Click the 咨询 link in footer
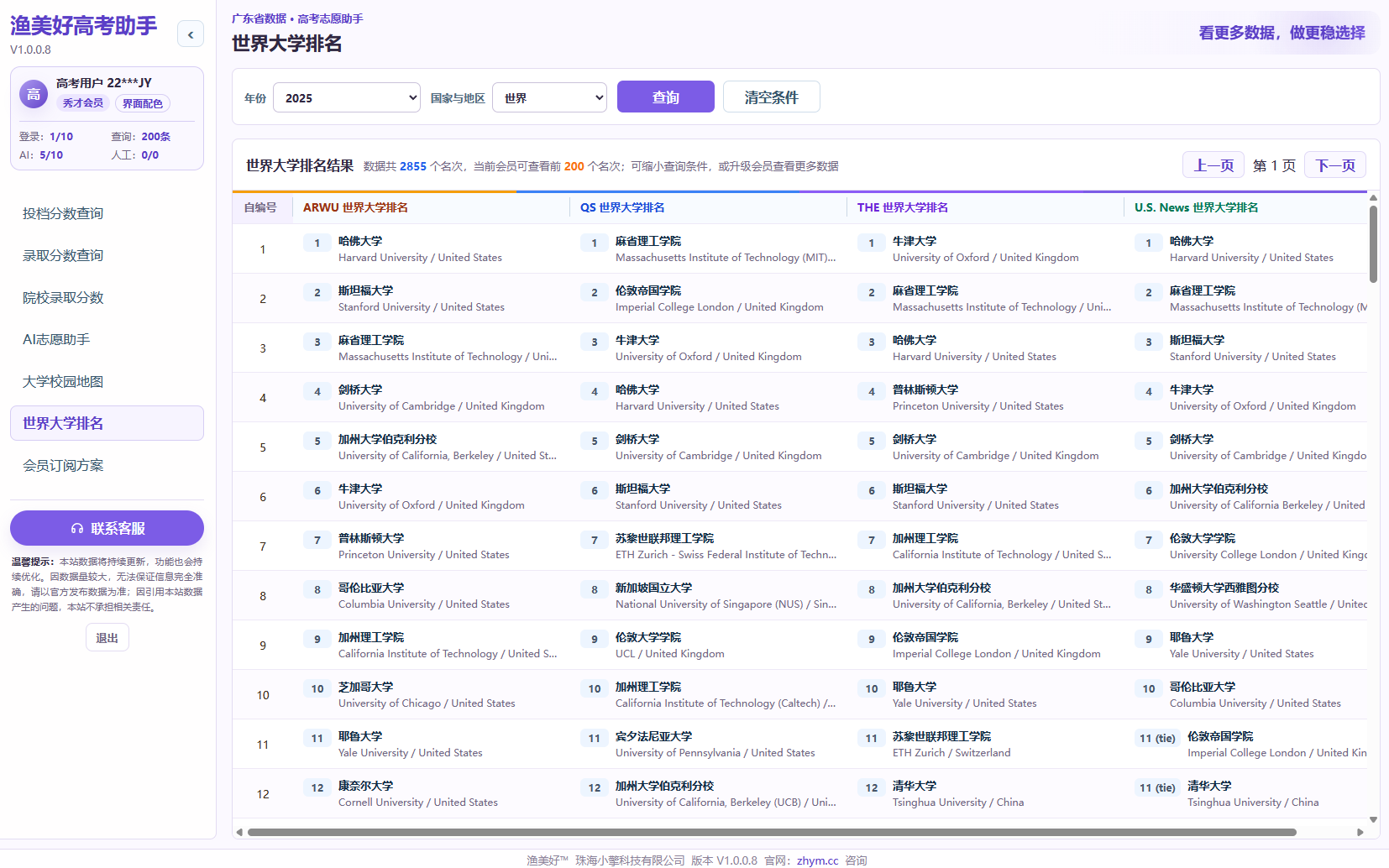Viewport: 1389px width, 868px height. coord(856,860)
